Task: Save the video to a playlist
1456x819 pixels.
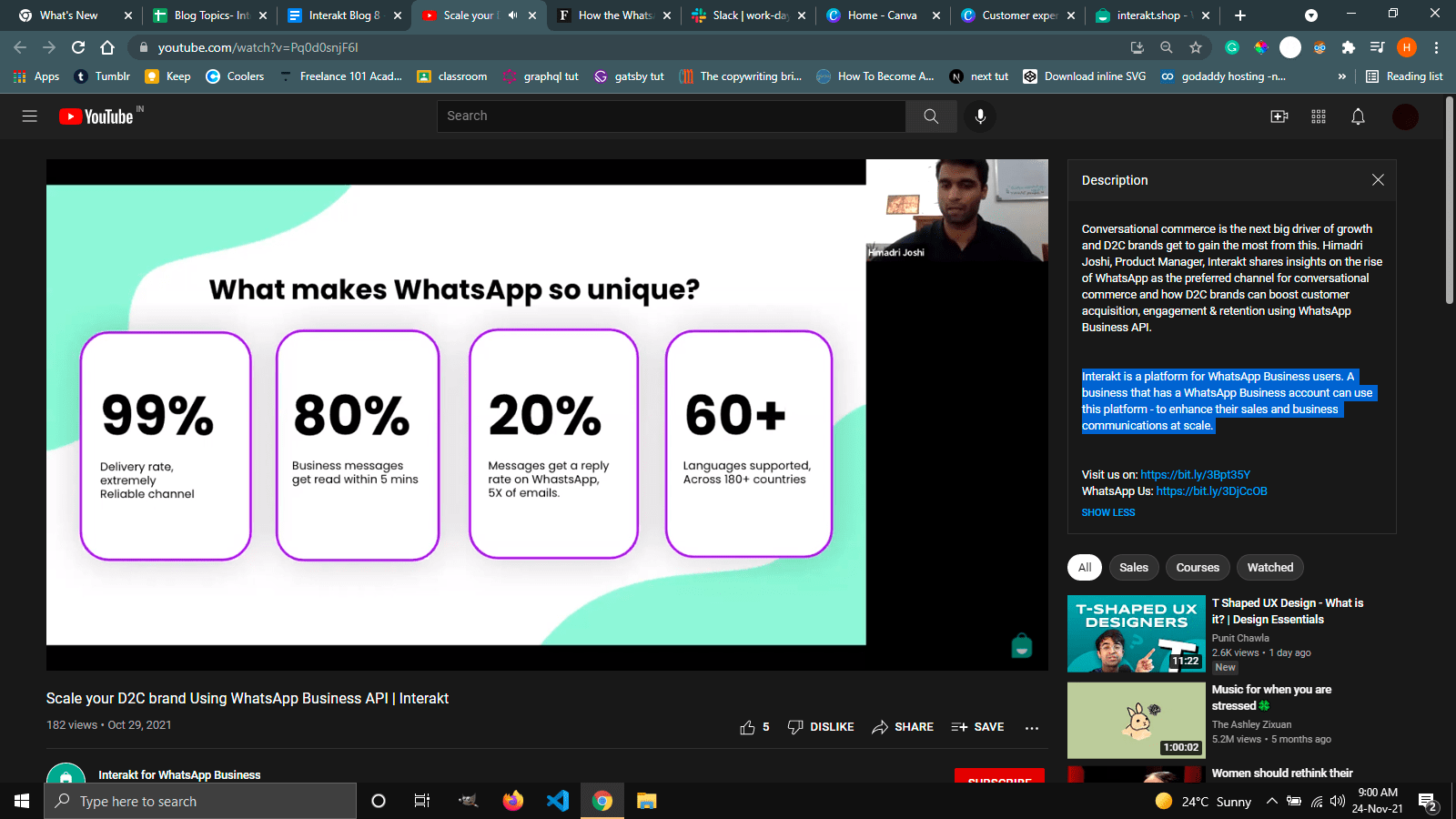Action: pyautogui.click(x=977, y=727)
